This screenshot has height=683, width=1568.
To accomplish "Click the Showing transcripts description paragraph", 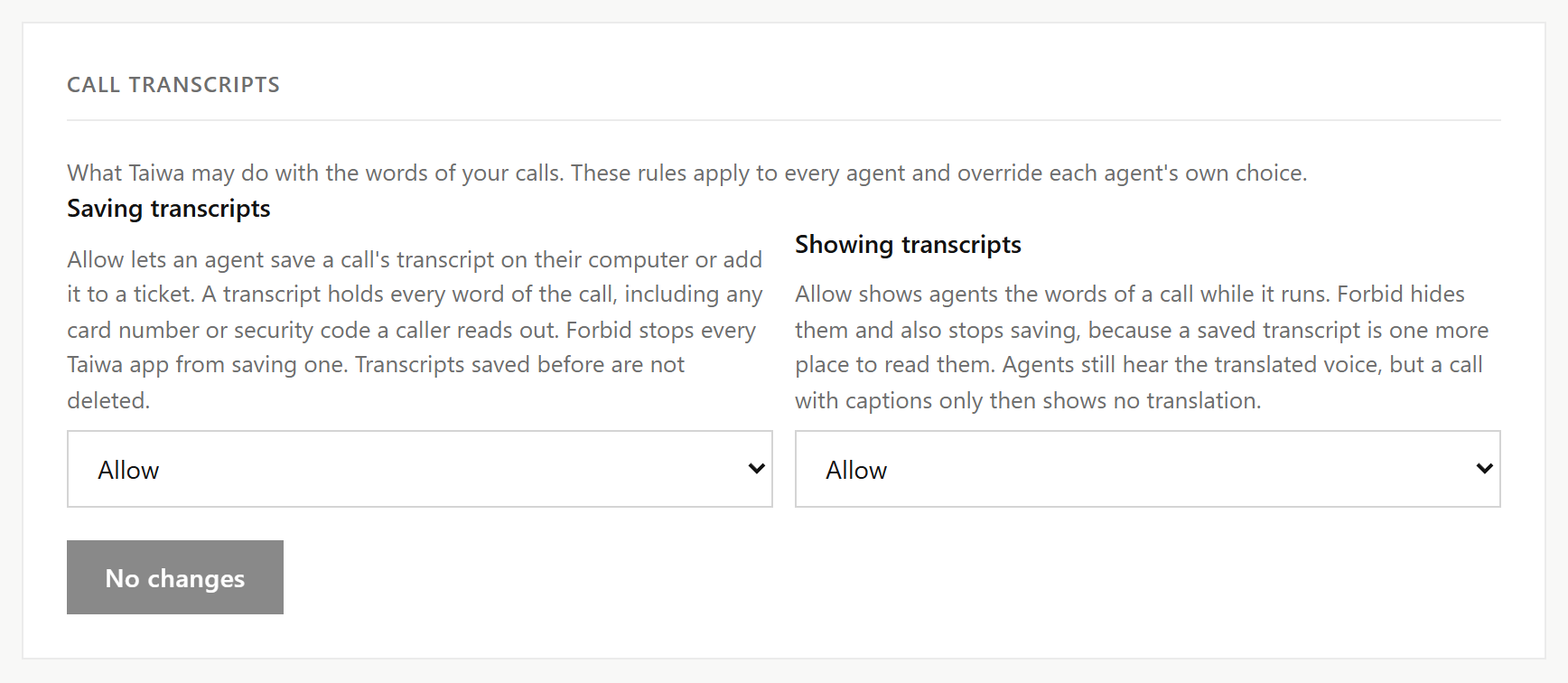I will (1143, 347).
